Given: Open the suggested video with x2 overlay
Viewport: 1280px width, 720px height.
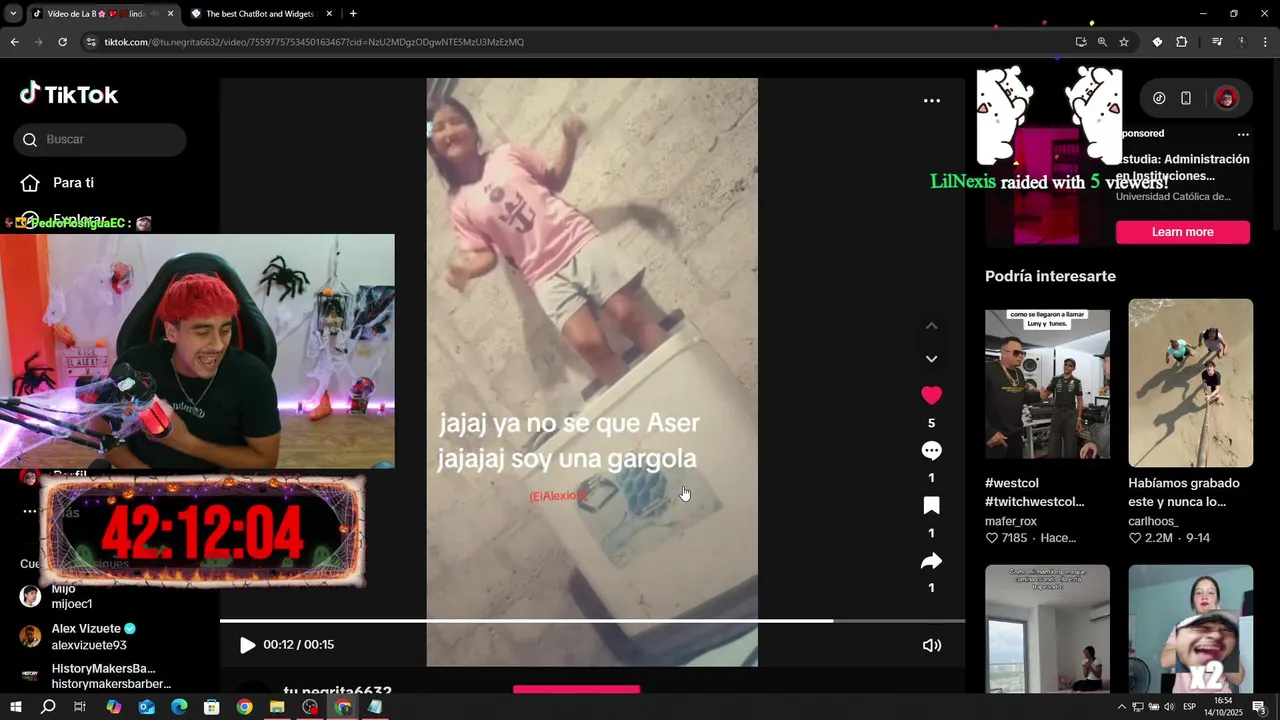Looking at the screenshot, I should point(1190,628).
